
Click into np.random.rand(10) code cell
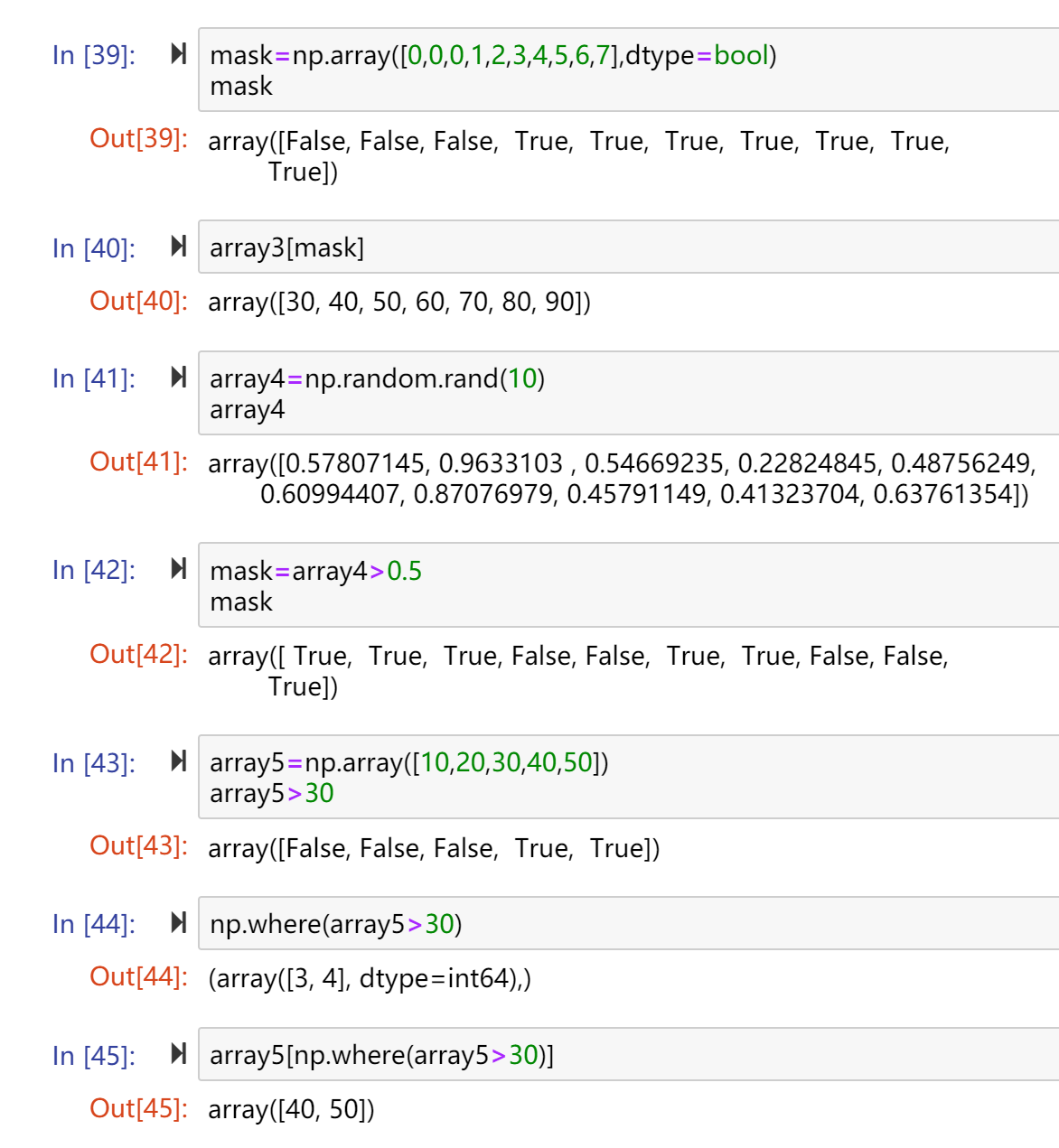pyautogui.click(x=629, y=393)
